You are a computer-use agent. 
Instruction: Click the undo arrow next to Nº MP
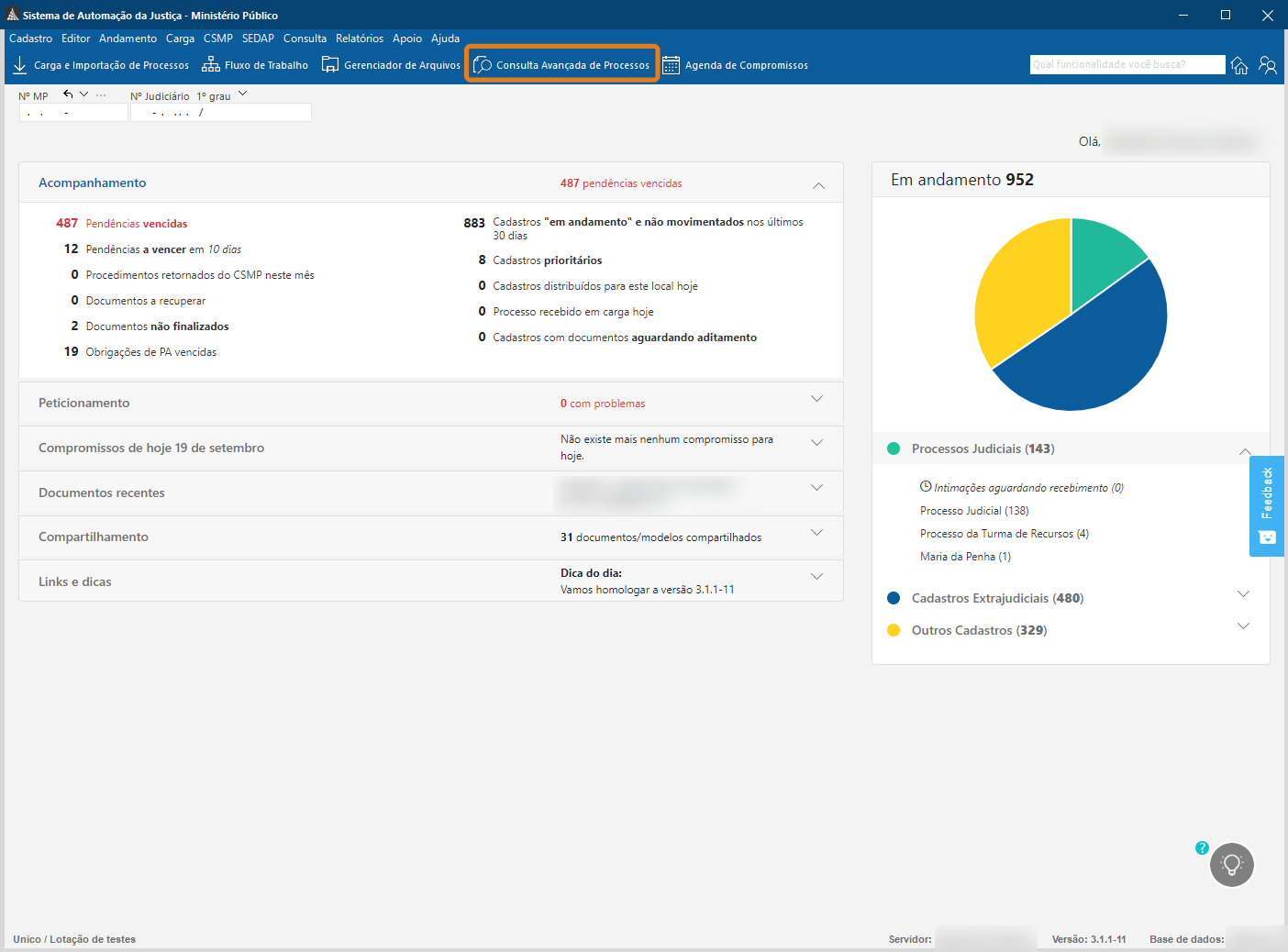coord(68,94)
